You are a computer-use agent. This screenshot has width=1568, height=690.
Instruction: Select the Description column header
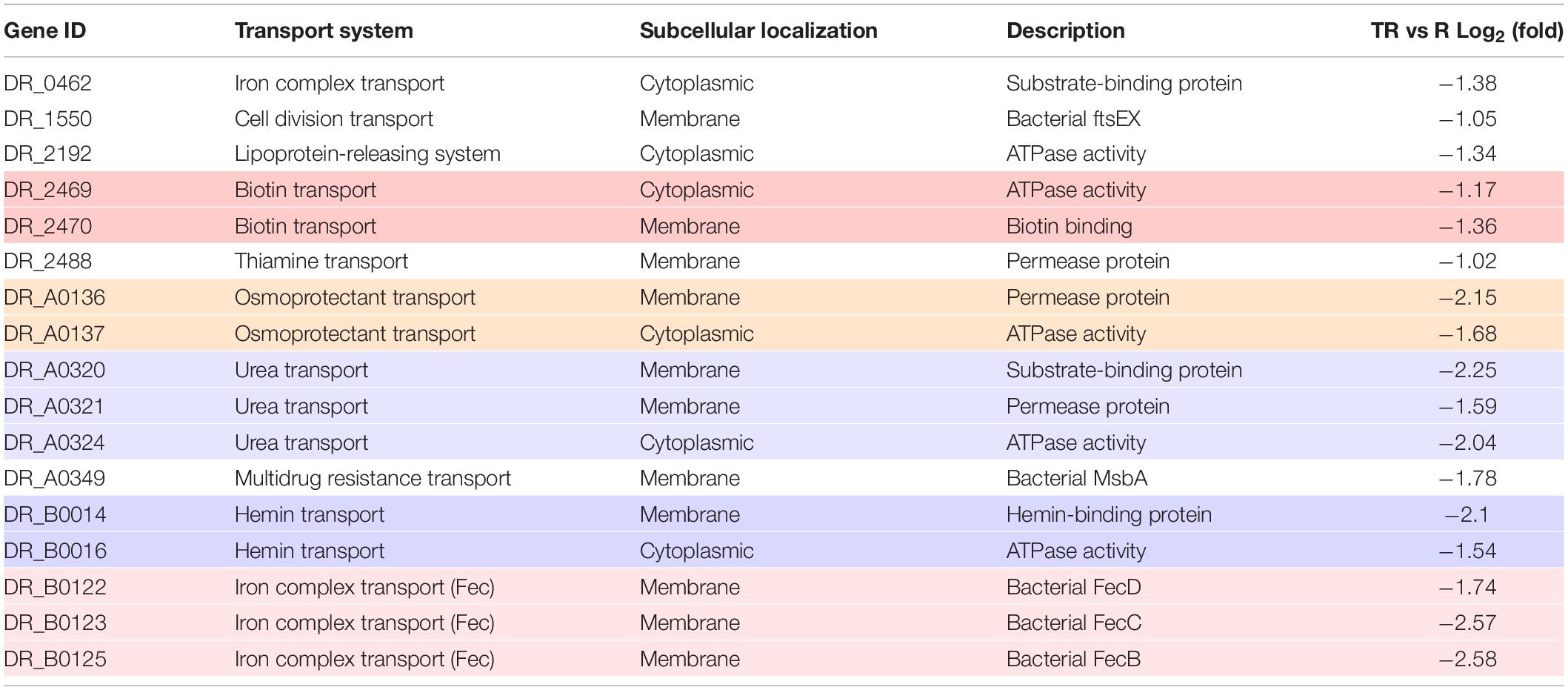pos(1065,30)
